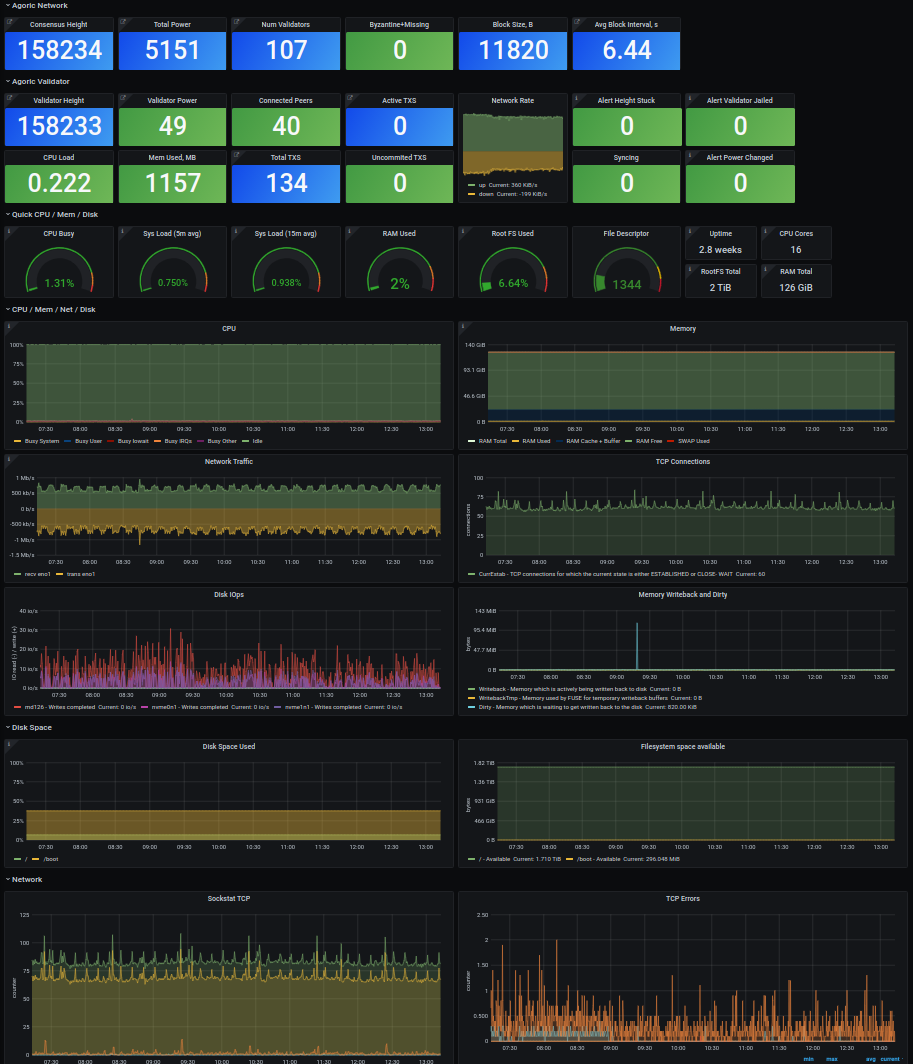Open the TCP Errors panel title menu
913x1064 pixels.
click(683, 898)
